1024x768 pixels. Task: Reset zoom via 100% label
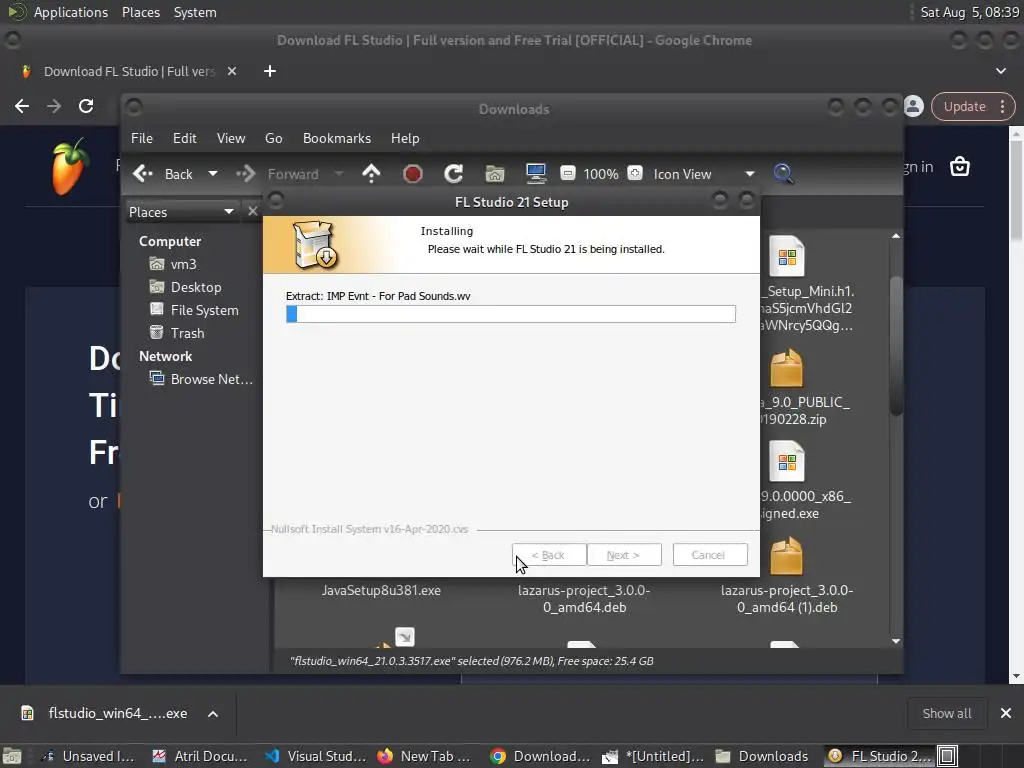point(601,174)
